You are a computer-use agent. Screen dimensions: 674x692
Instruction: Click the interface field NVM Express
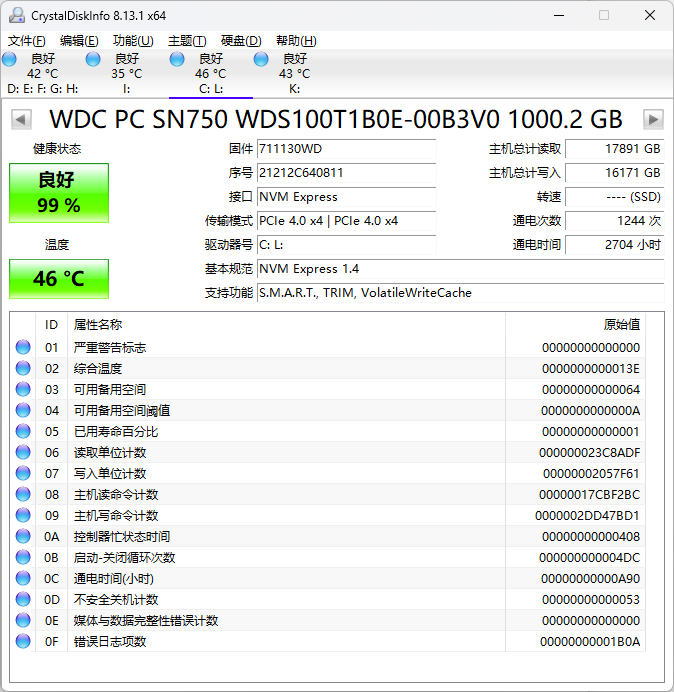[x=346, y=197]
